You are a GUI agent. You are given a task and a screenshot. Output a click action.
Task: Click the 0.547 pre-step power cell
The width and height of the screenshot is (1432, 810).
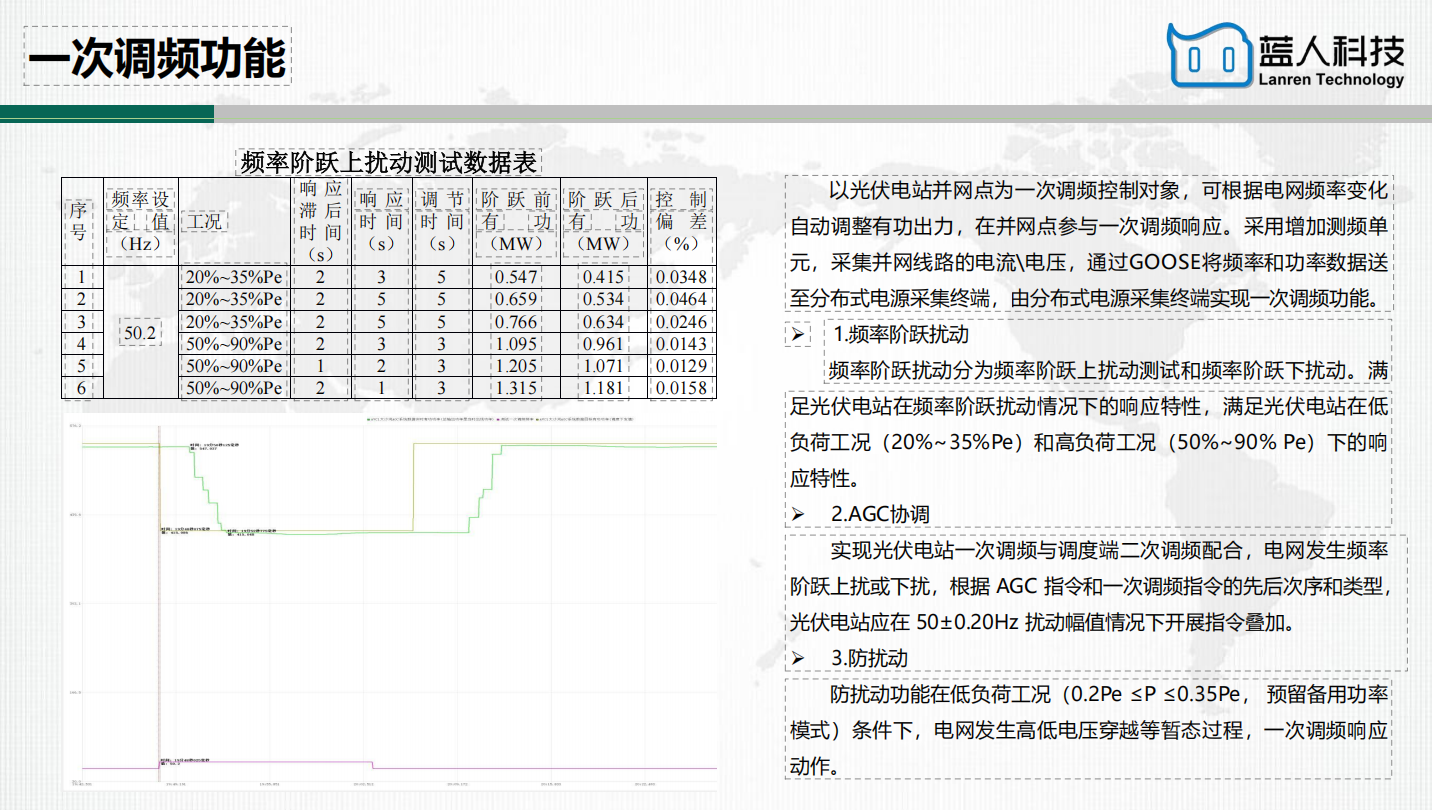tap(516, 277)
